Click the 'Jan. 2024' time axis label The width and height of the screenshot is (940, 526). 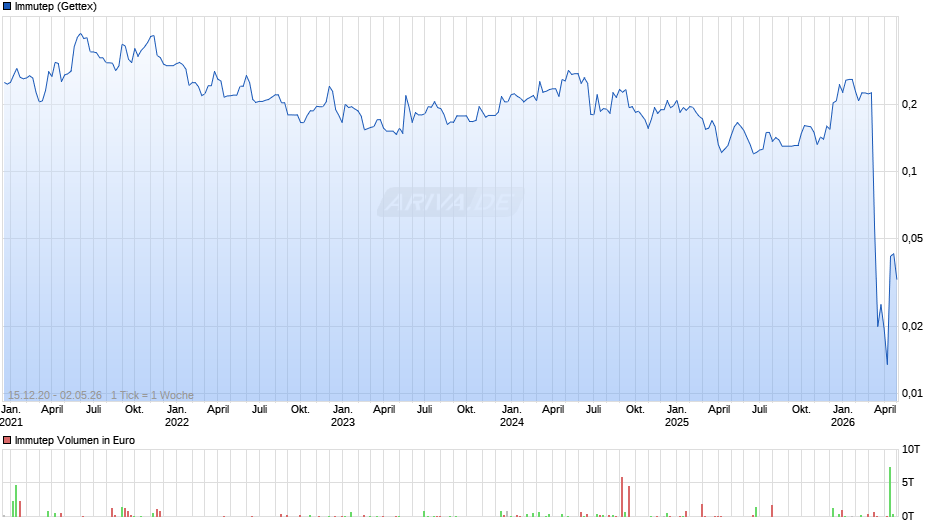[x=511, y=416]
